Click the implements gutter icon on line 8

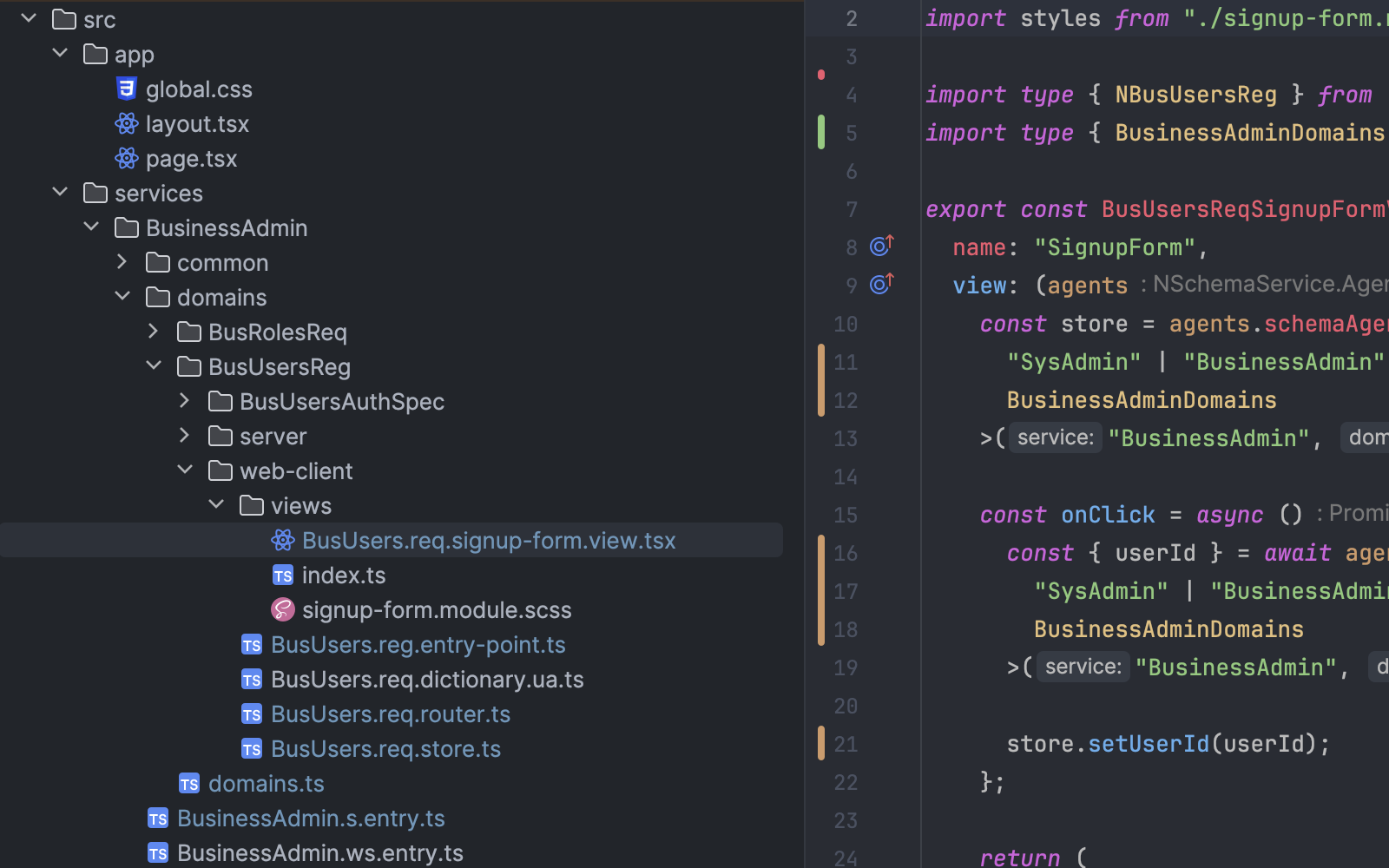[881, 246]
